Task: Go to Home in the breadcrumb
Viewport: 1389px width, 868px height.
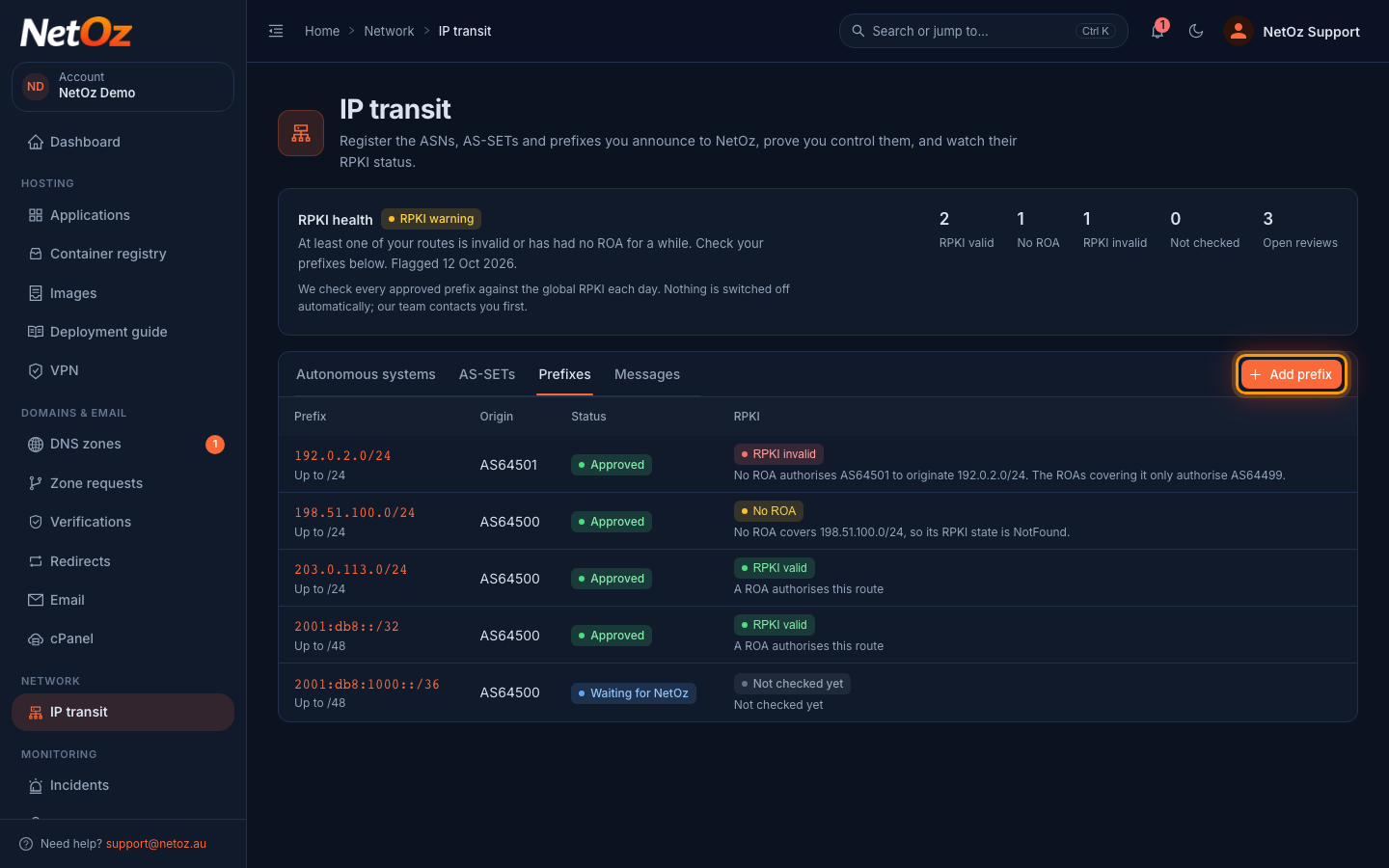Action: [322, 31]
